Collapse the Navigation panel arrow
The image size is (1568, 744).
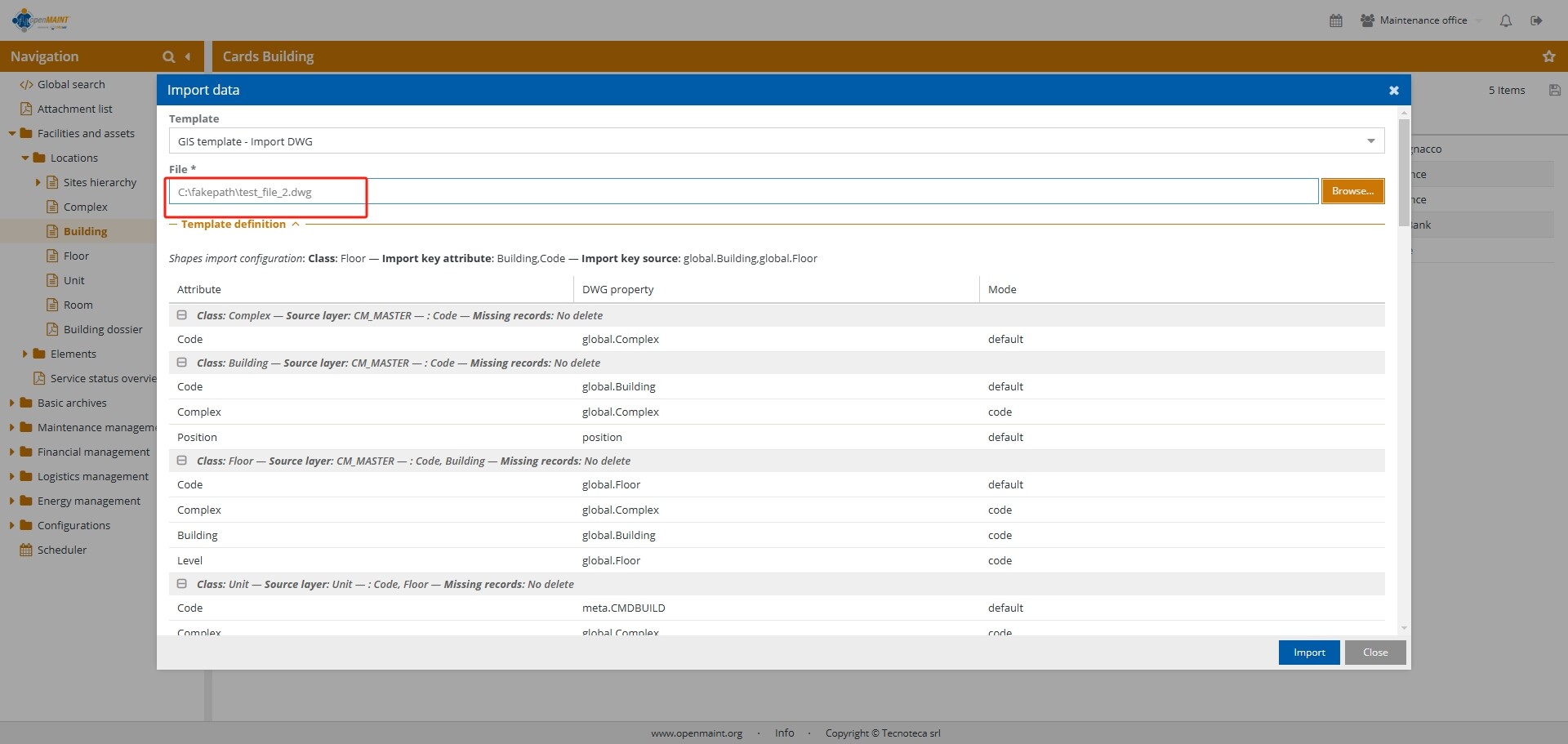pyautogui.click(x=188, y=56)
